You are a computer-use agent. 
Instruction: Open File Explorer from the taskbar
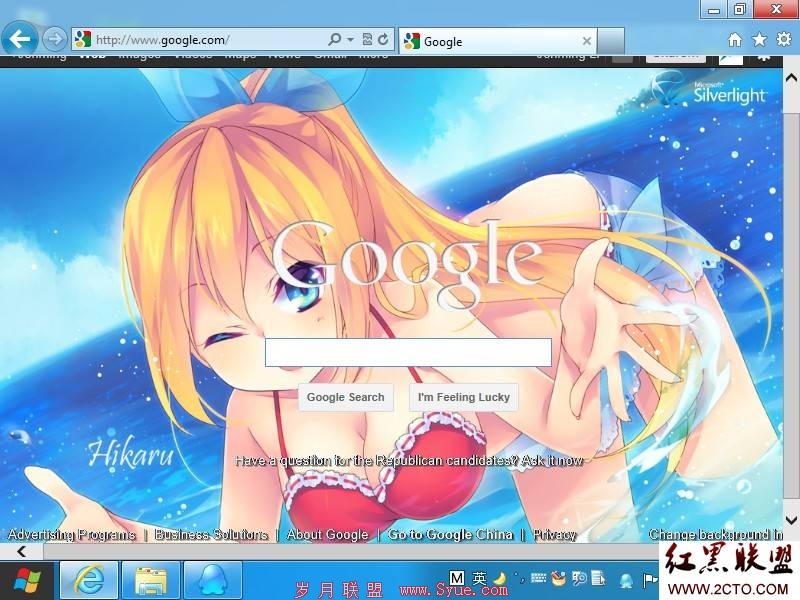[x=151, y=581]
